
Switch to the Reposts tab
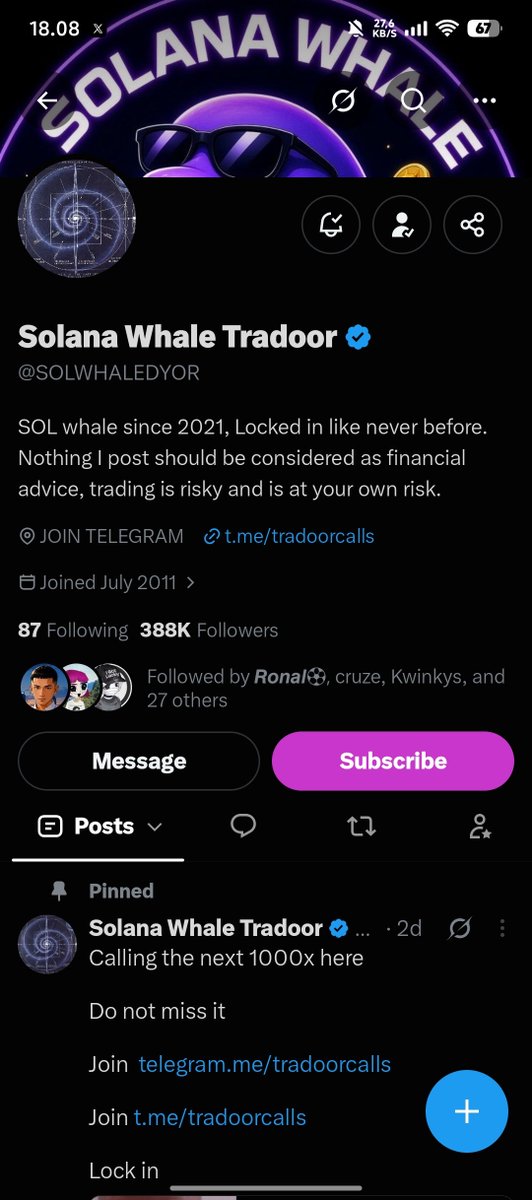pyautogui.click(x=361, y=826)
